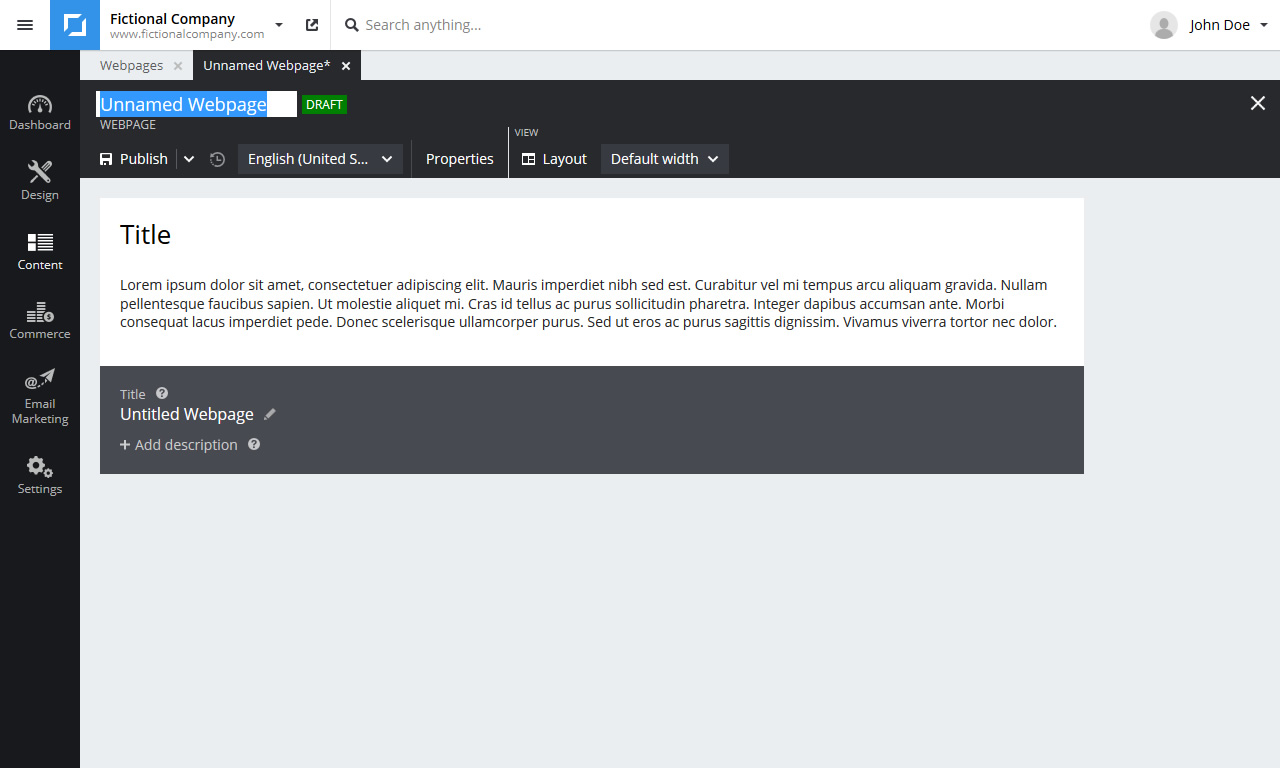Click help icon next to Title label
This screenshot has height=768, width=1280.
[x=162, y=394]
